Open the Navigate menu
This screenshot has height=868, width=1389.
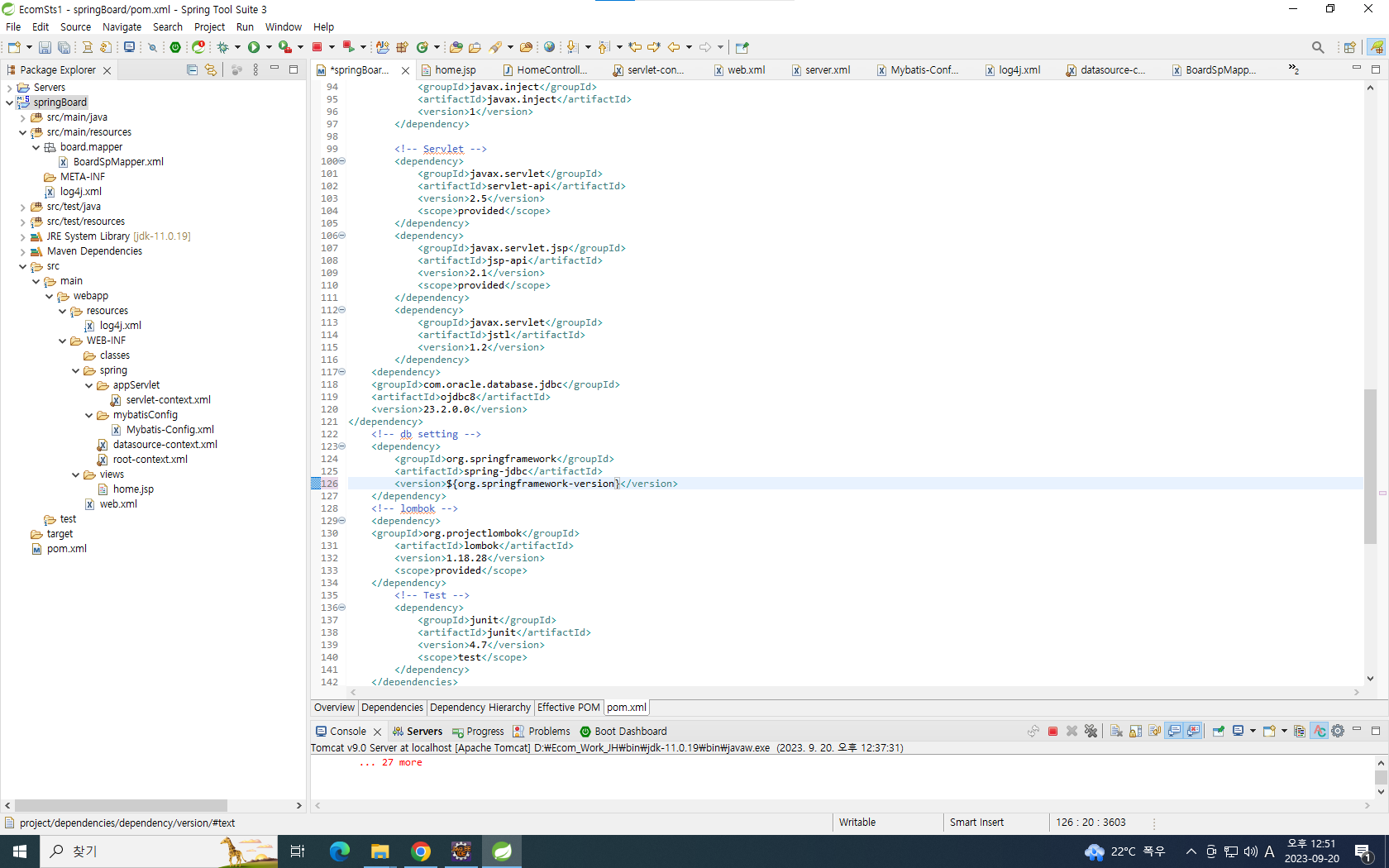tap(122, 27)
